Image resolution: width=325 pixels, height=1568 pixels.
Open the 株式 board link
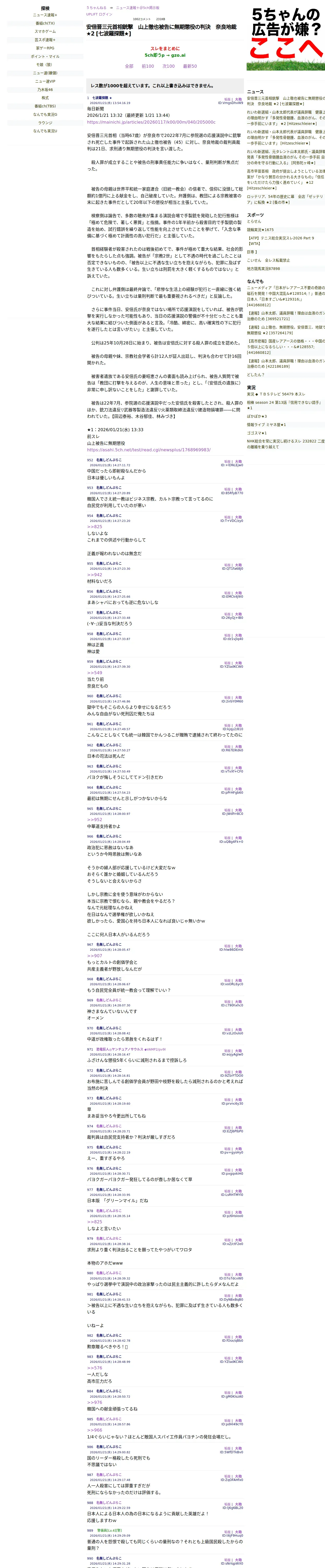45,98
